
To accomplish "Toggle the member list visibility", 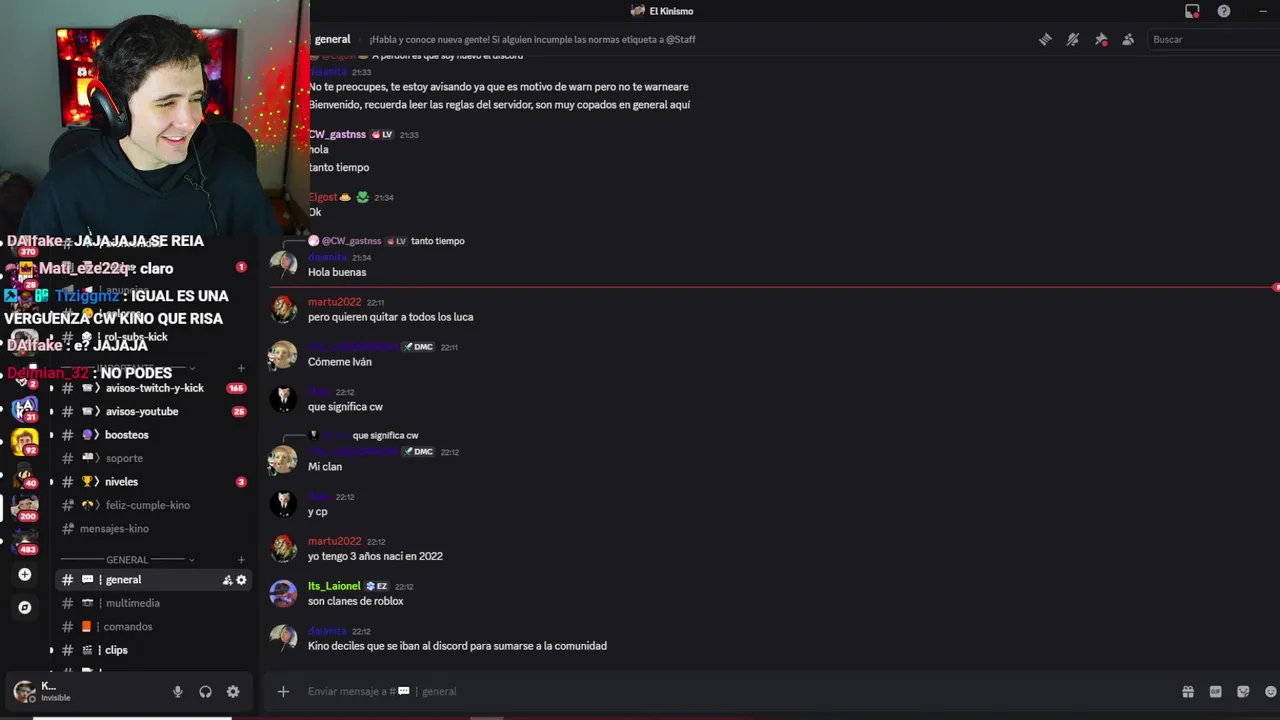I will 1128,40.
